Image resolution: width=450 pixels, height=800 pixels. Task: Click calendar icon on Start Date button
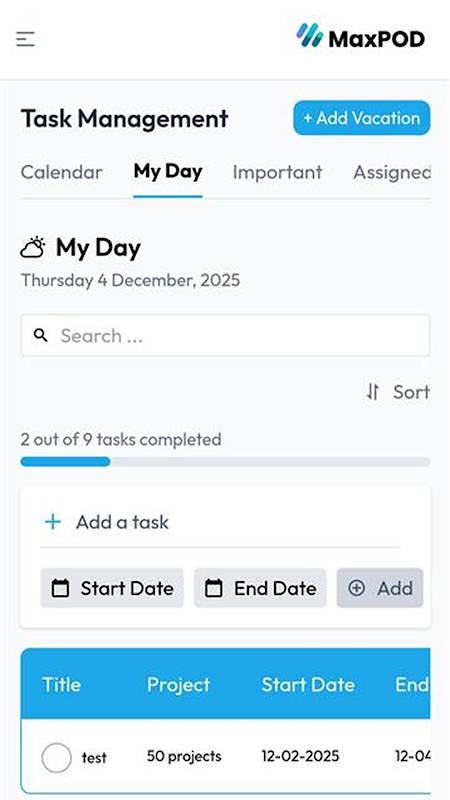[x=60, y=588]
